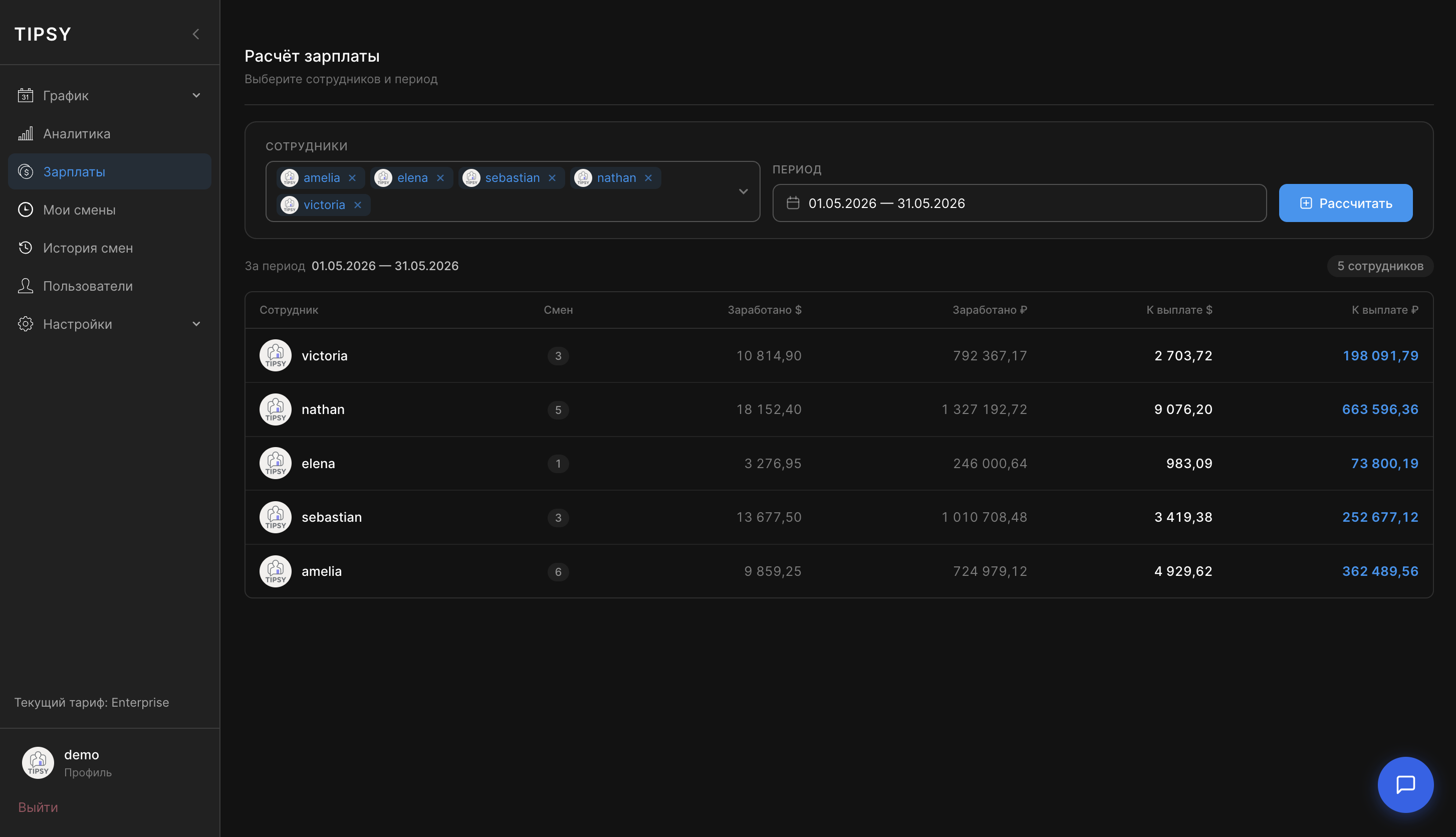Open Пользователи page
This screenshot has width=1456, height=837.
pyautogui.click(x=110, y=286)
